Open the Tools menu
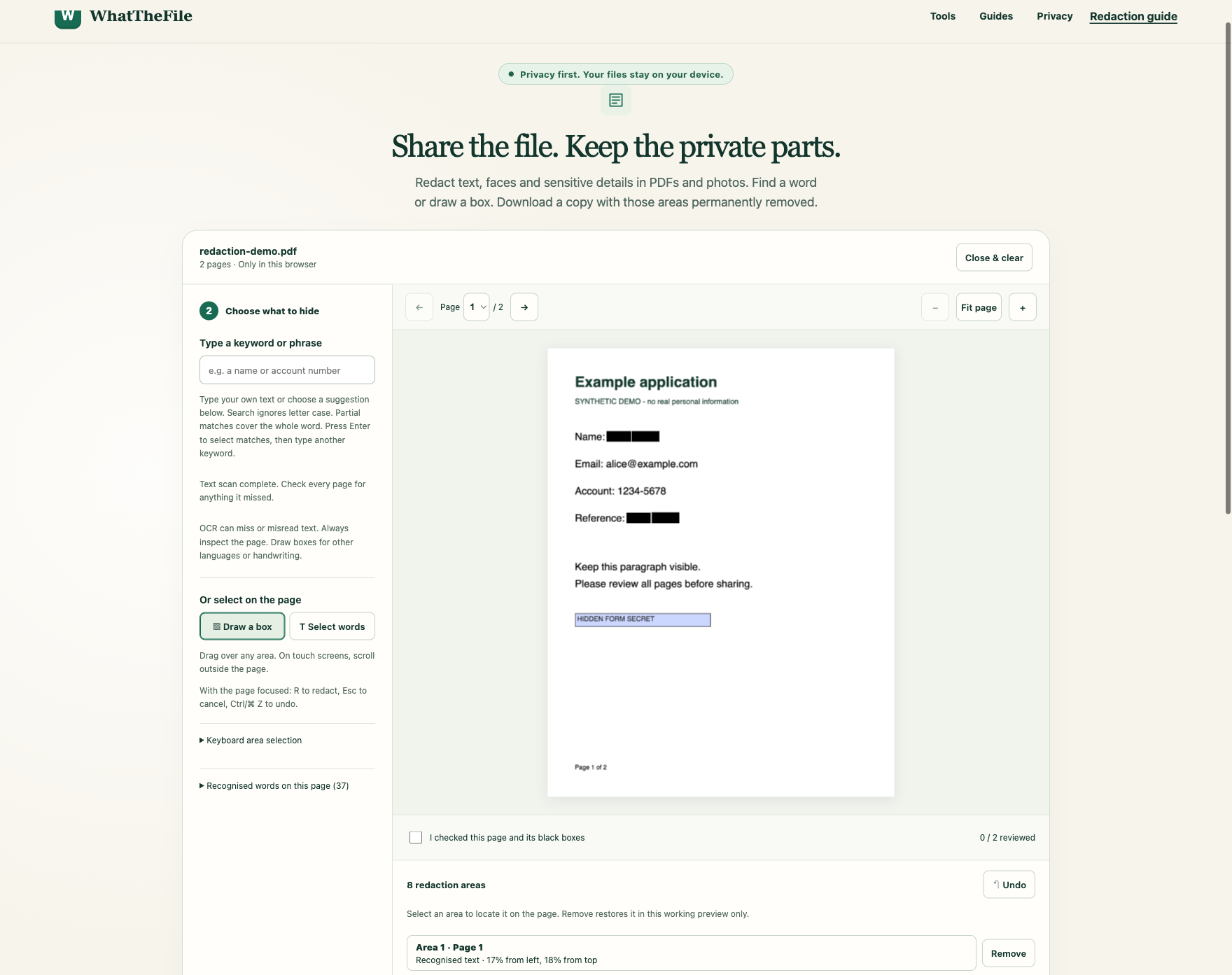The width and height of the screenshot is (1232, 975). pos(943,16)
